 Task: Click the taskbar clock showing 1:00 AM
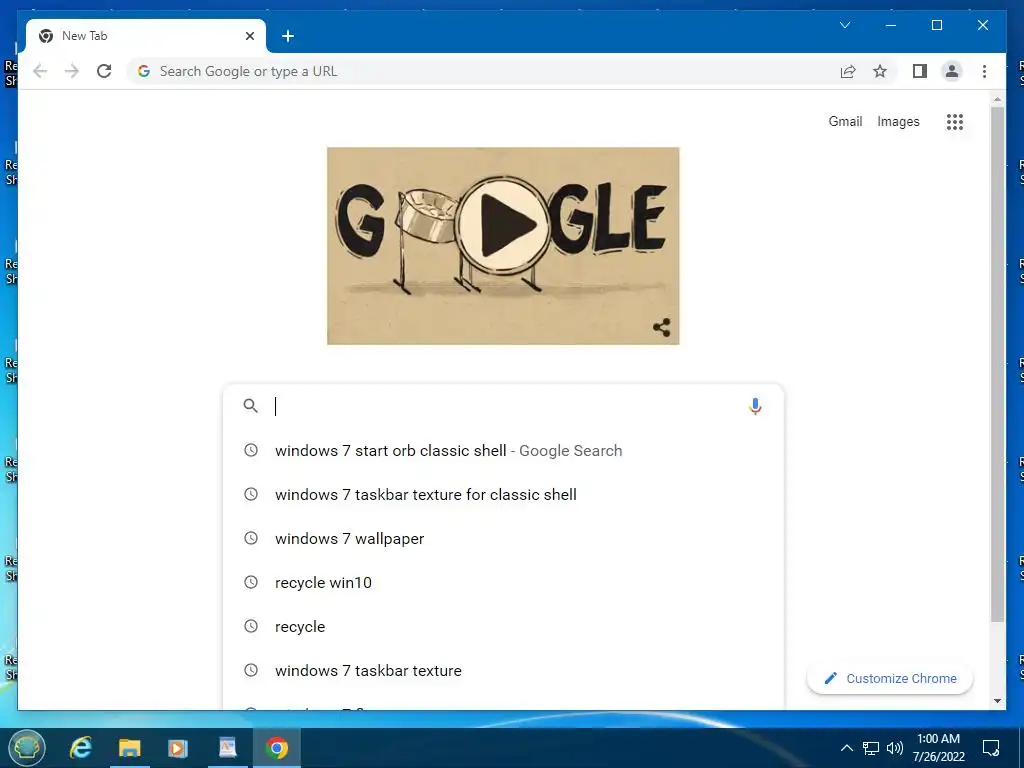click(x=938, y=748)
